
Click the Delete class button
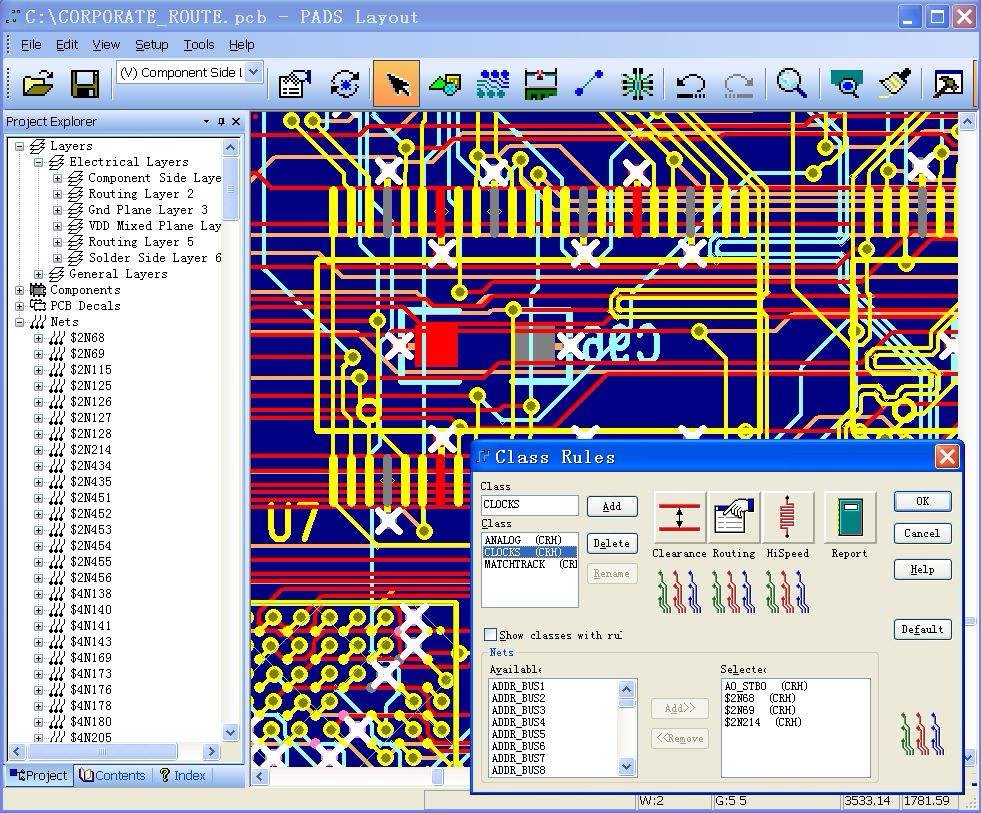pos(612,543)
